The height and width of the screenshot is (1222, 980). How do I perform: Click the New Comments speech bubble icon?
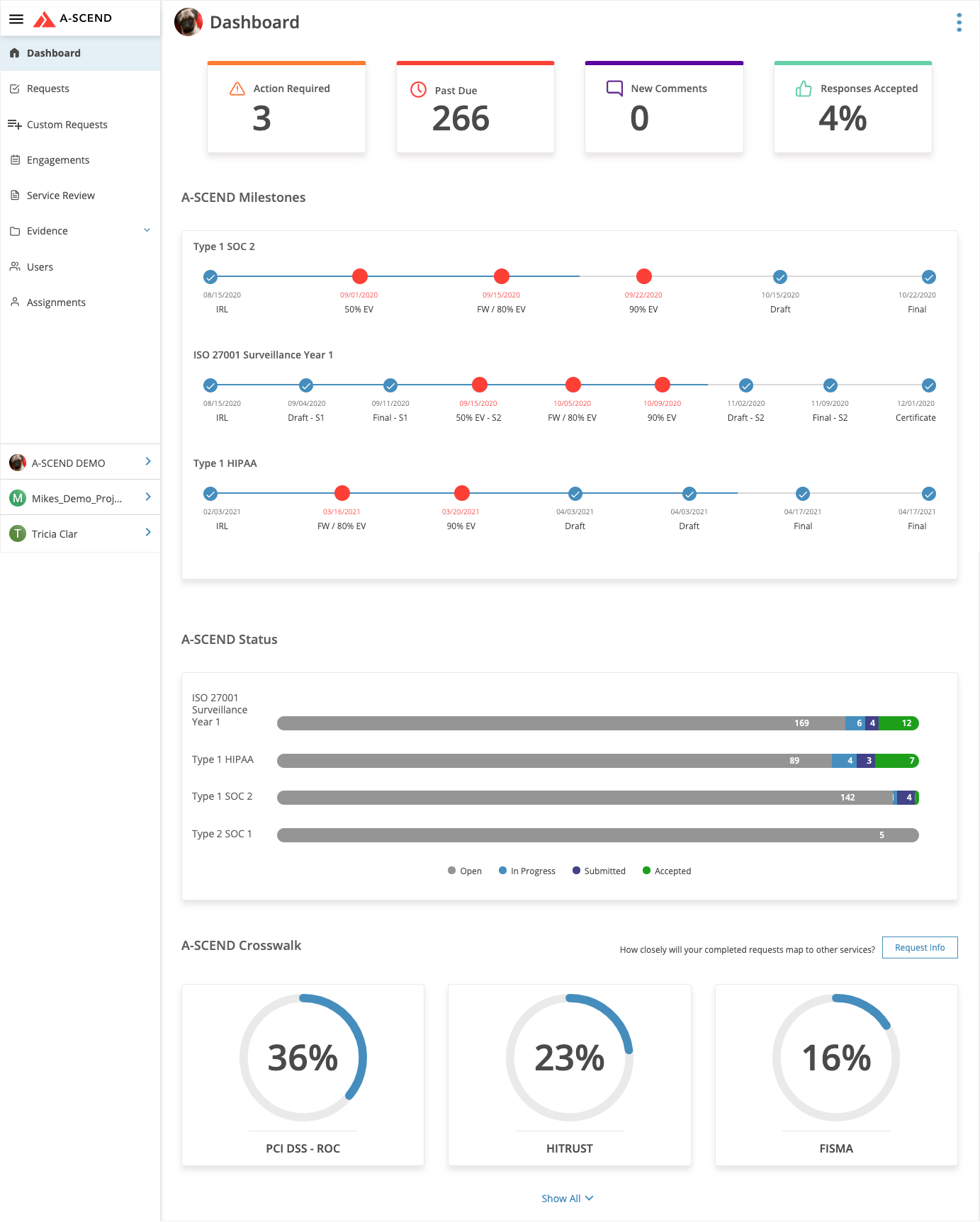pyautogui.click(x=614, y=89)
